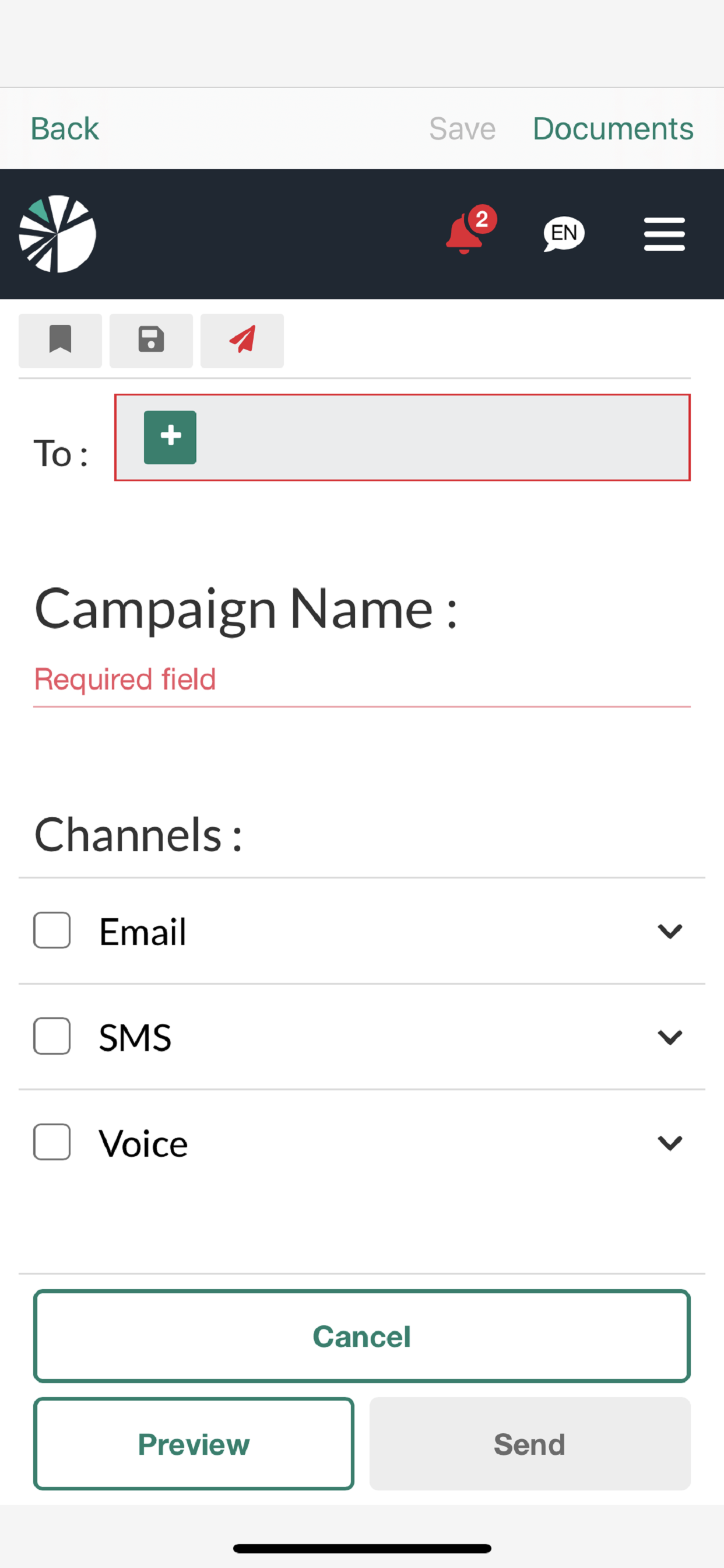Open the hamburger menu
Viewport: 724px width, 1568px height.
[x=665, y=235]
